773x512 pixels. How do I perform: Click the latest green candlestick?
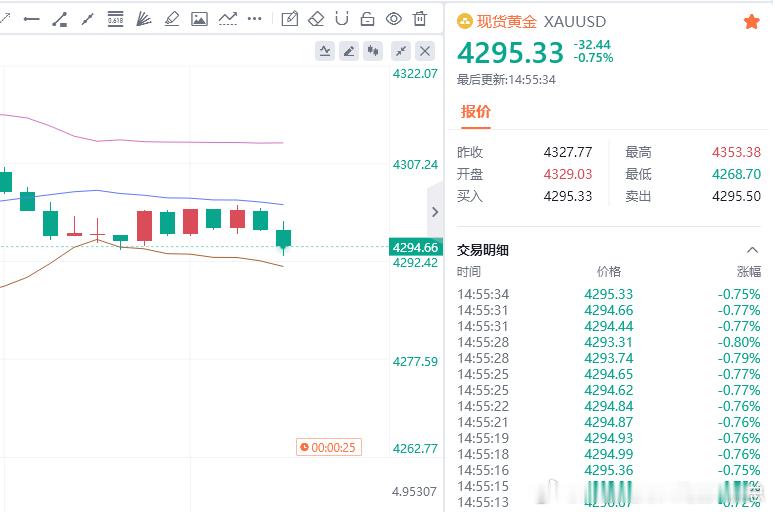point(283,239)
